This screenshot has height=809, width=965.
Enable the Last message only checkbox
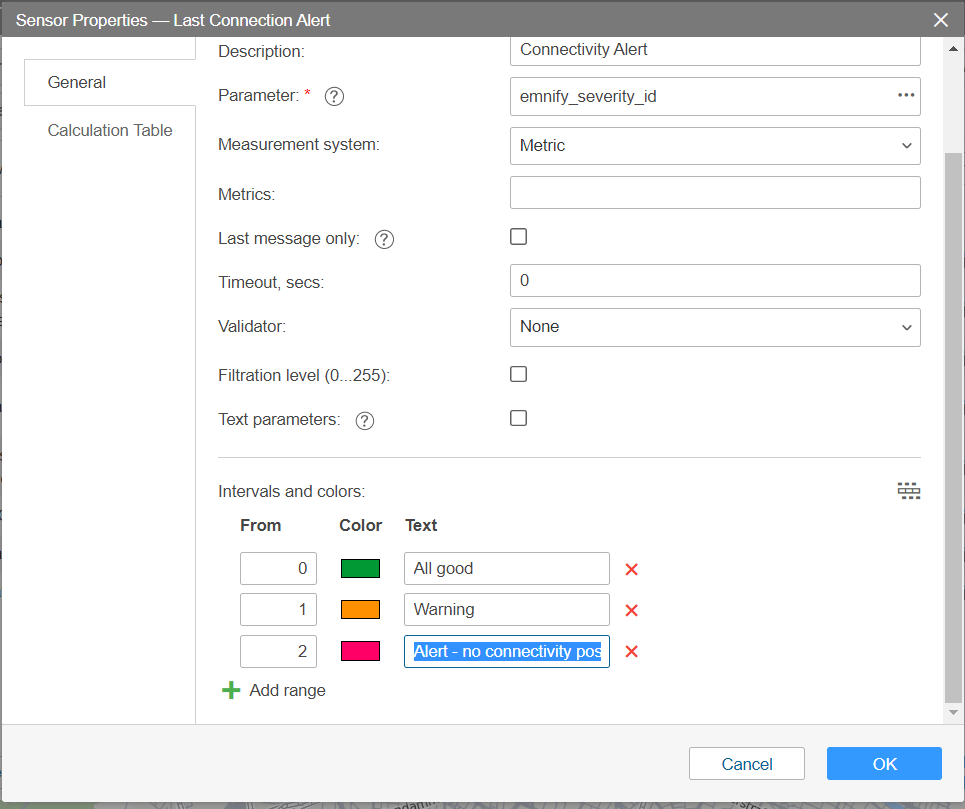[x=518, y=237]
